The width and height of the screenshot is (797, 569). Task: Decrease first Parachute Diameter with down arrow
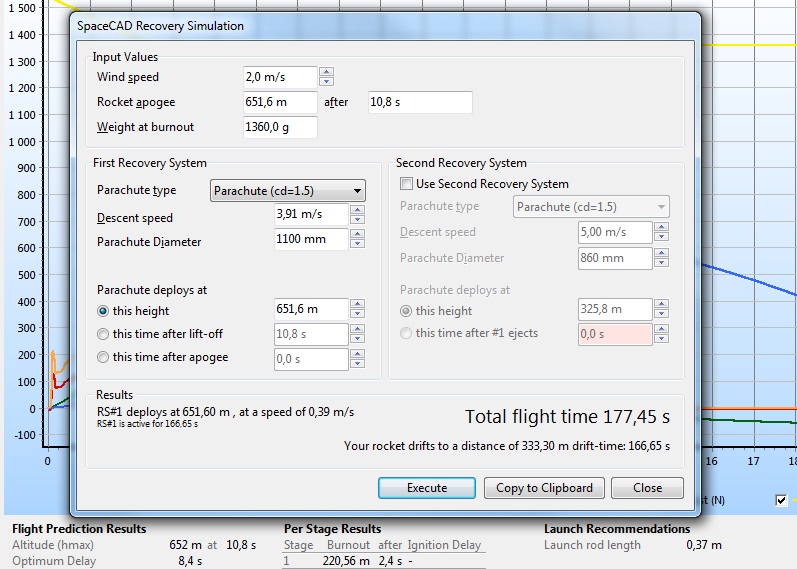click(x=357, y=244)
